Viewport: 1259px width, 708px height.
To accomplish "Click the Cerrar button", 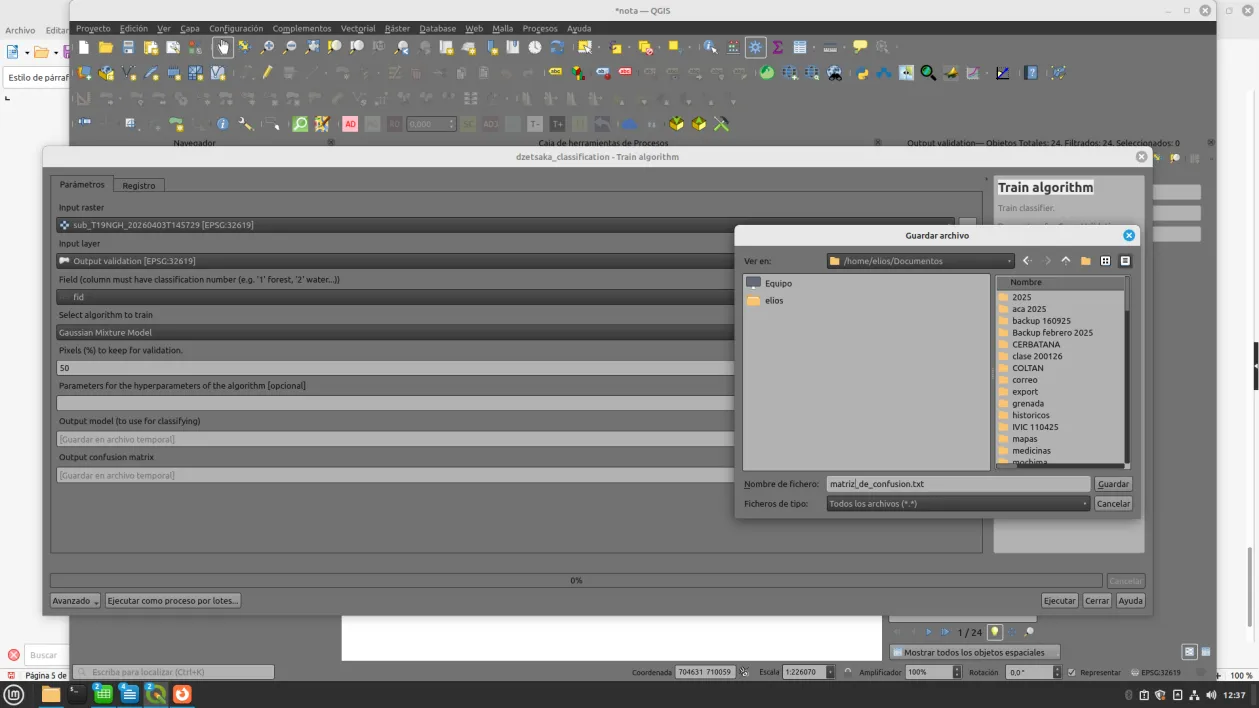I will click(x=1097, y=601).
